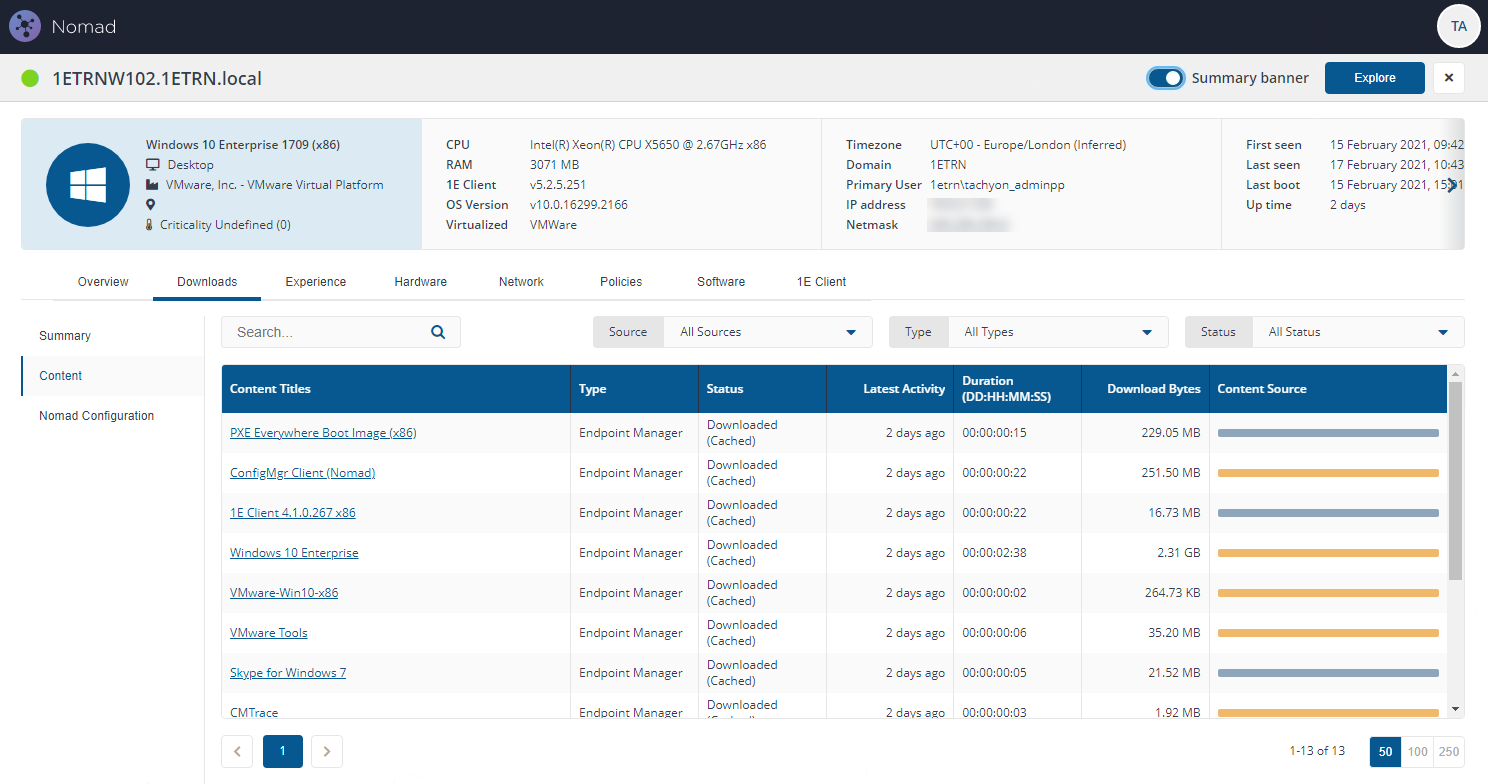
Task: Click the Explore button
Action: pyautogui.click(x=1375, y=78)
